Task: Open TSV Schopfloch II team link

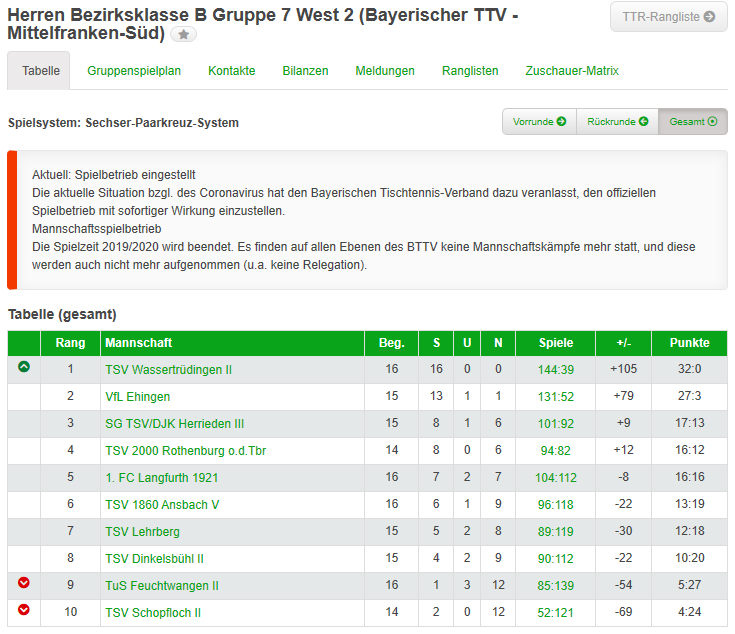Action: (153, 612)
